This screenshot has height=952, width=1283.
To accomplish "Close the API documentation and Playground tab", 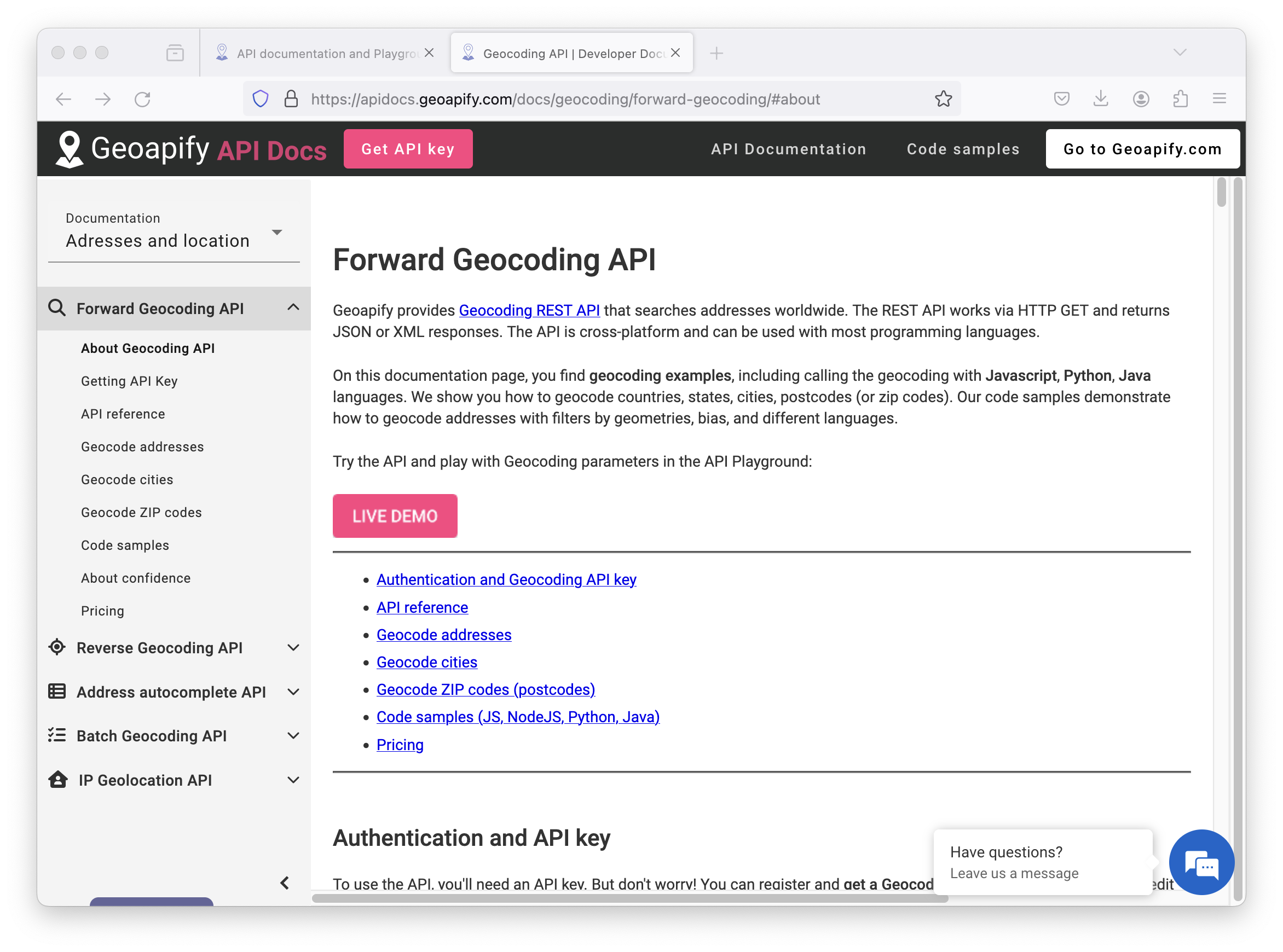I will coord(429,53).
